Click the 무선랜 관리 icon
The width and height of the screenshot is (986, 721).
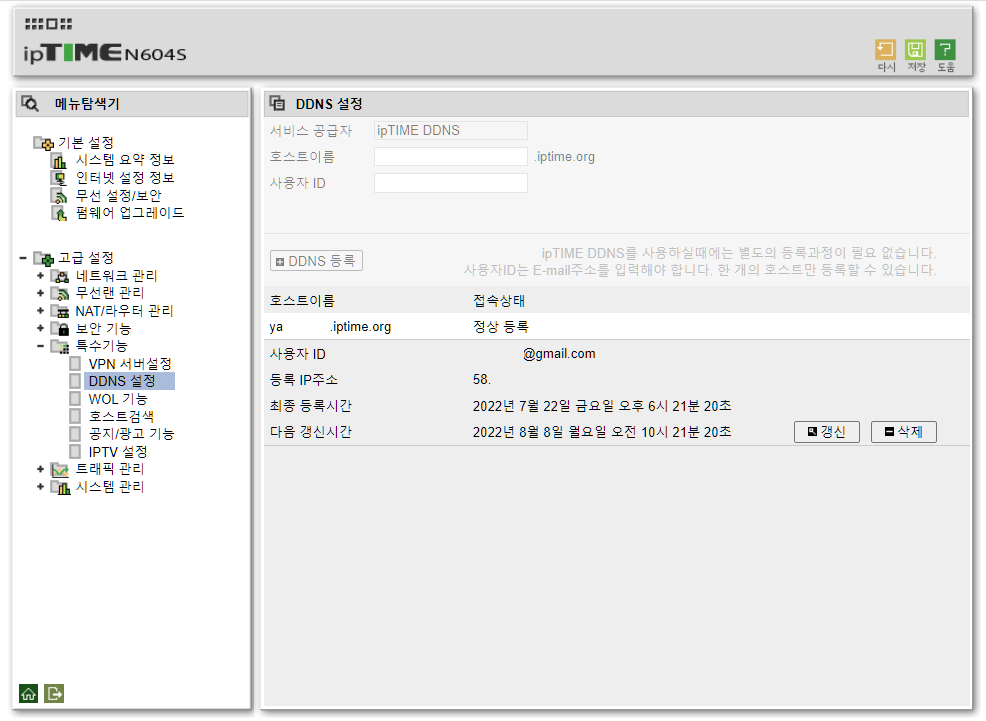pos(60,294)
